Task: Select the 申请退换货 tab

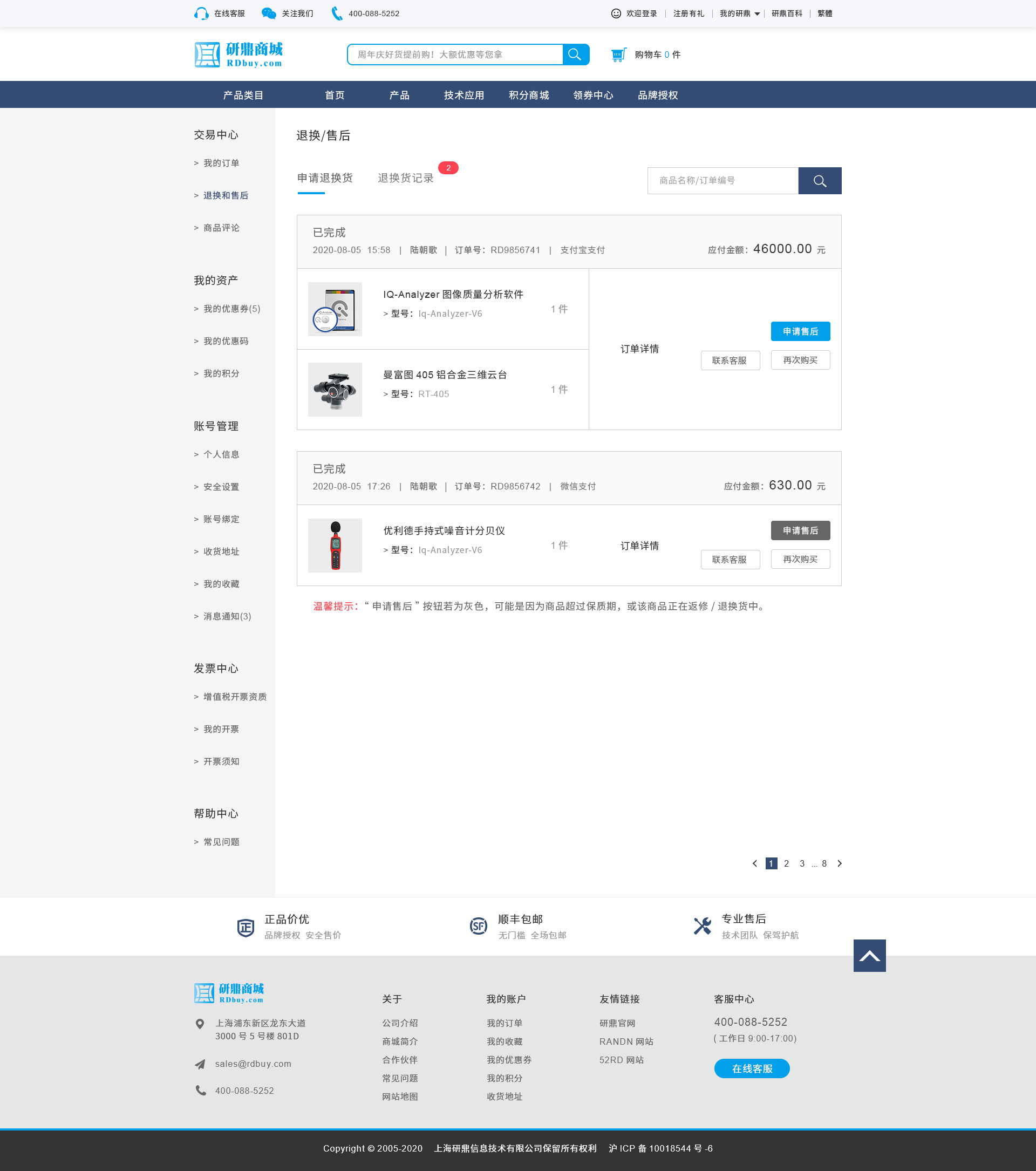Action: [x=325, y=178]
